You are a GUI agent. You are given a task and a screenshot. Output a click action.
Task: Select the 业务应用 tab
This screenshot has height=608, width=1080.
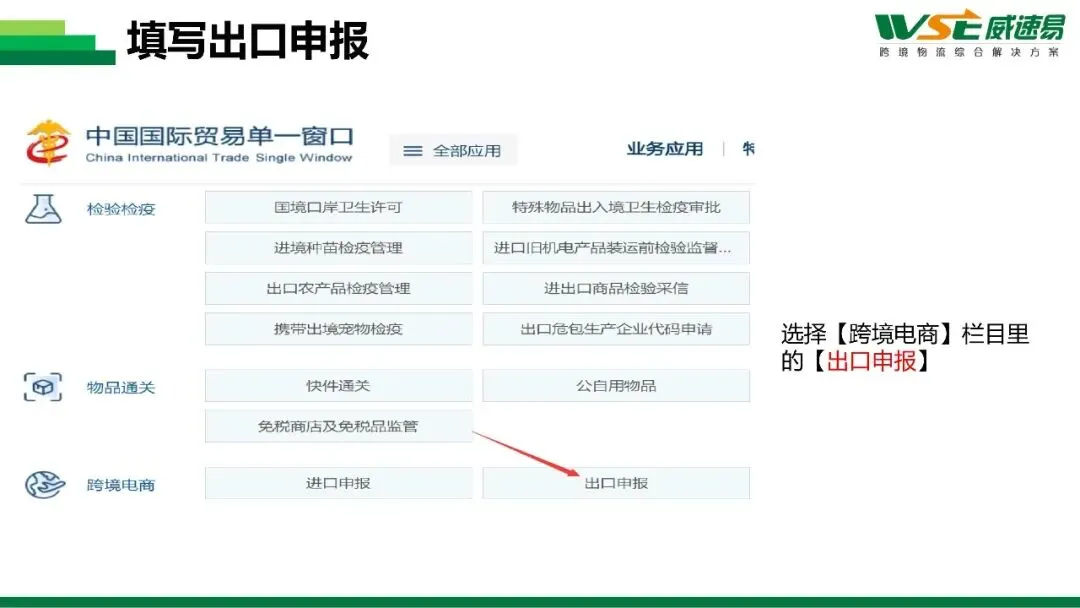point(665,149)
